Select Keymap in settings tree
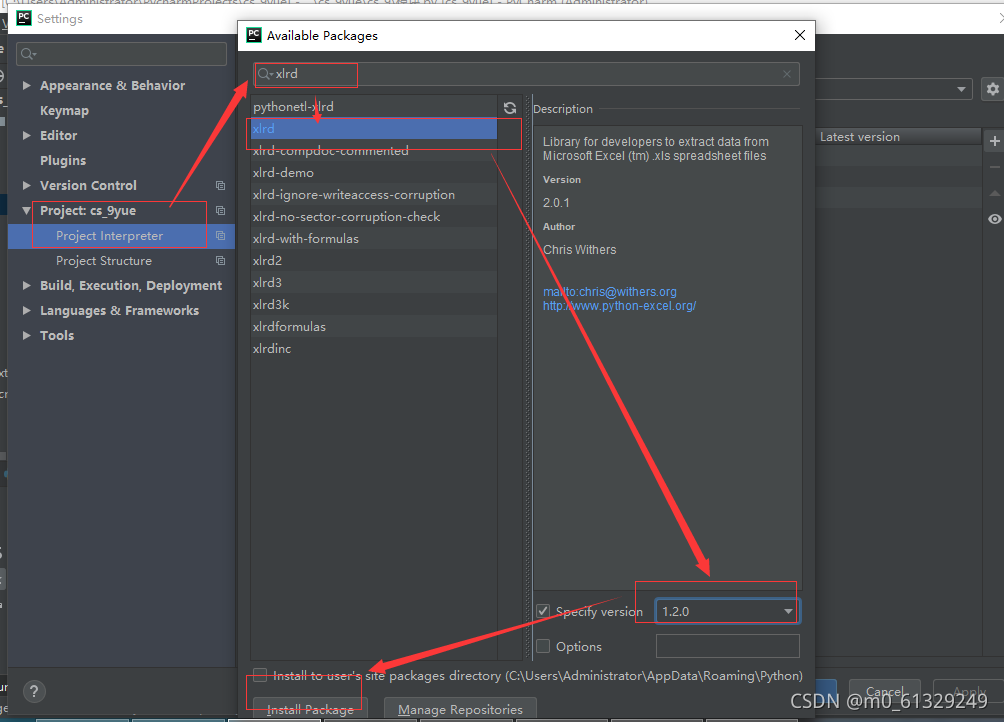Viewport: 1004px width, 722px height. coord(65,111)
